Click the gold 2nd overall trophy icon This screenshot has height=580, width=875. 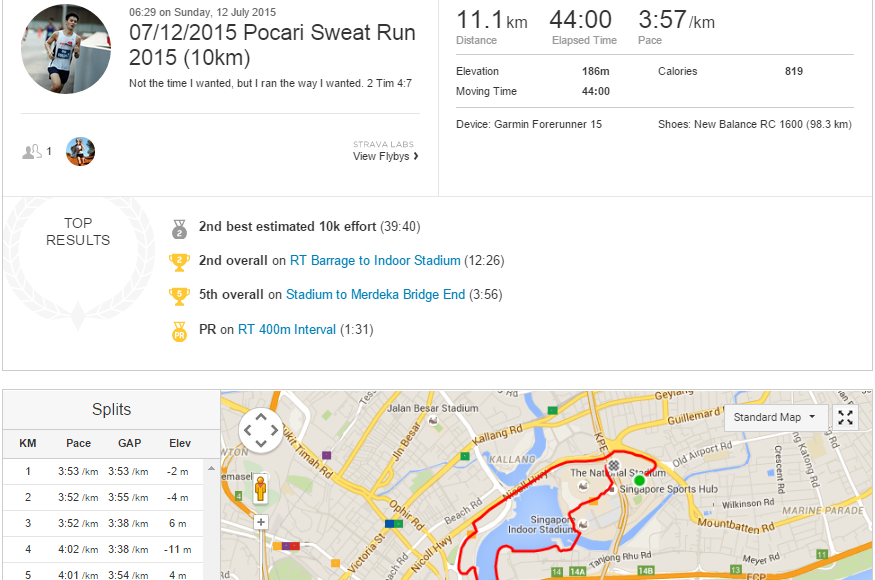pyautogui.click(x=179, y=262)
